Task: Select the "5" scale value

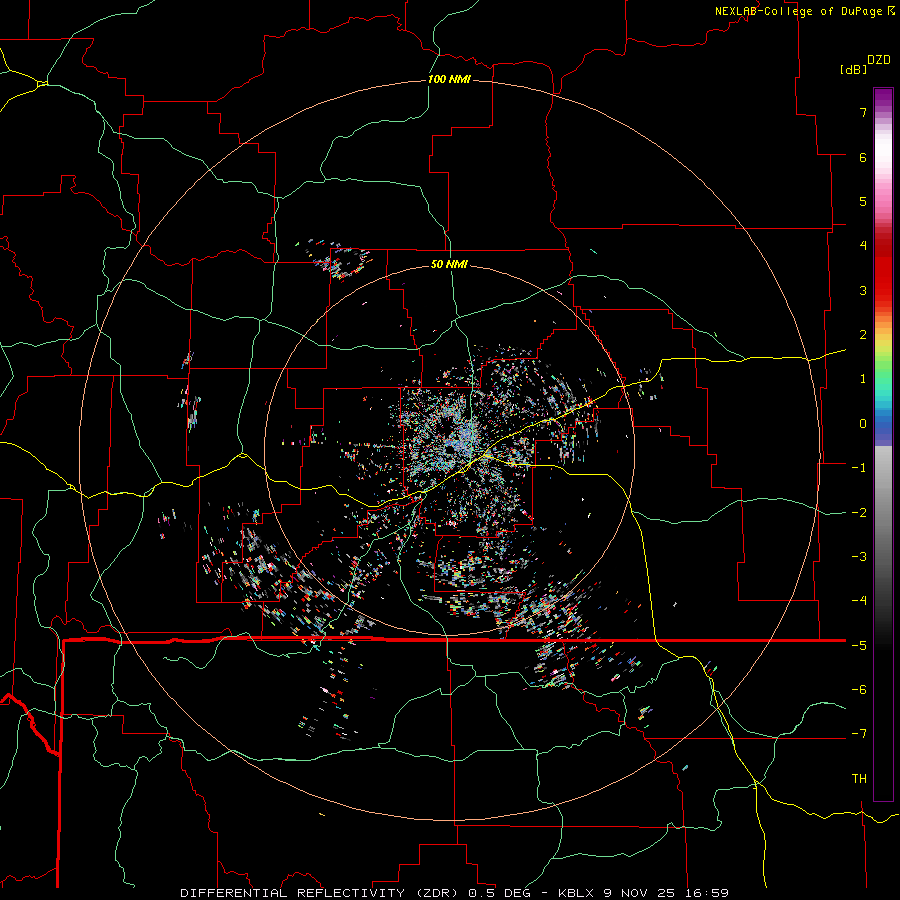Action: [863, 201]
